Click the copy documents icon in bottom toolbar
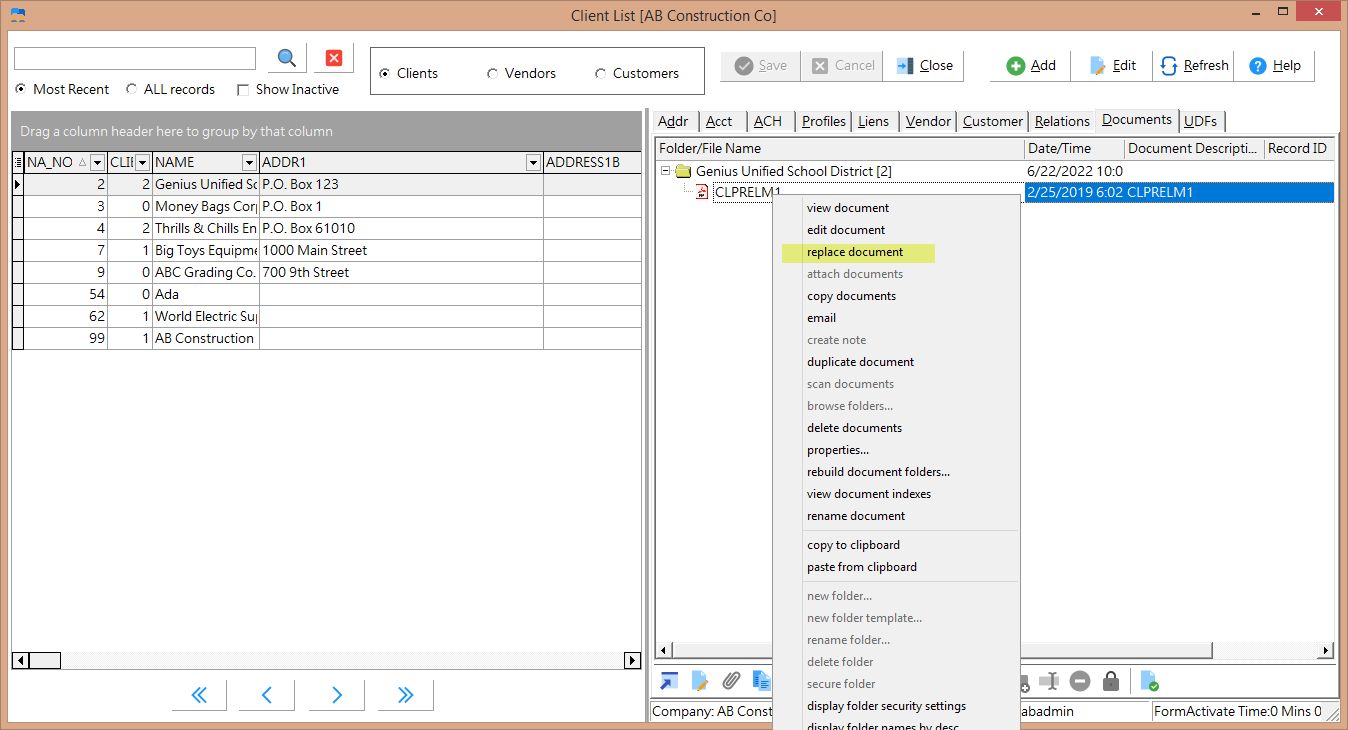This screenshot has width=1348, height=730. (x=762, y=682)
